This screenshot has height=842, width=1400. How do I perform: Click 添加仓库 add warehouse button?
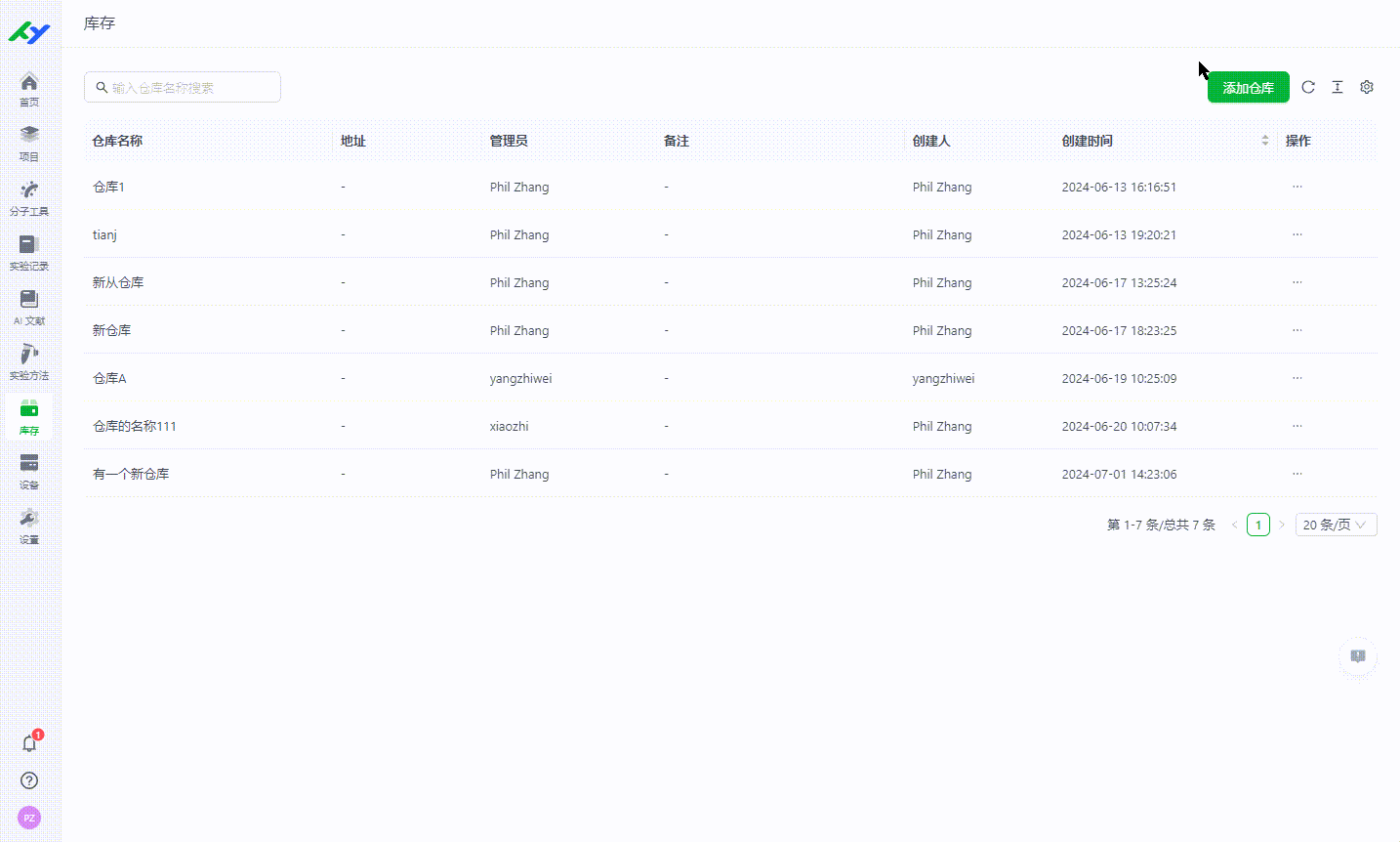coord(1248,87)
